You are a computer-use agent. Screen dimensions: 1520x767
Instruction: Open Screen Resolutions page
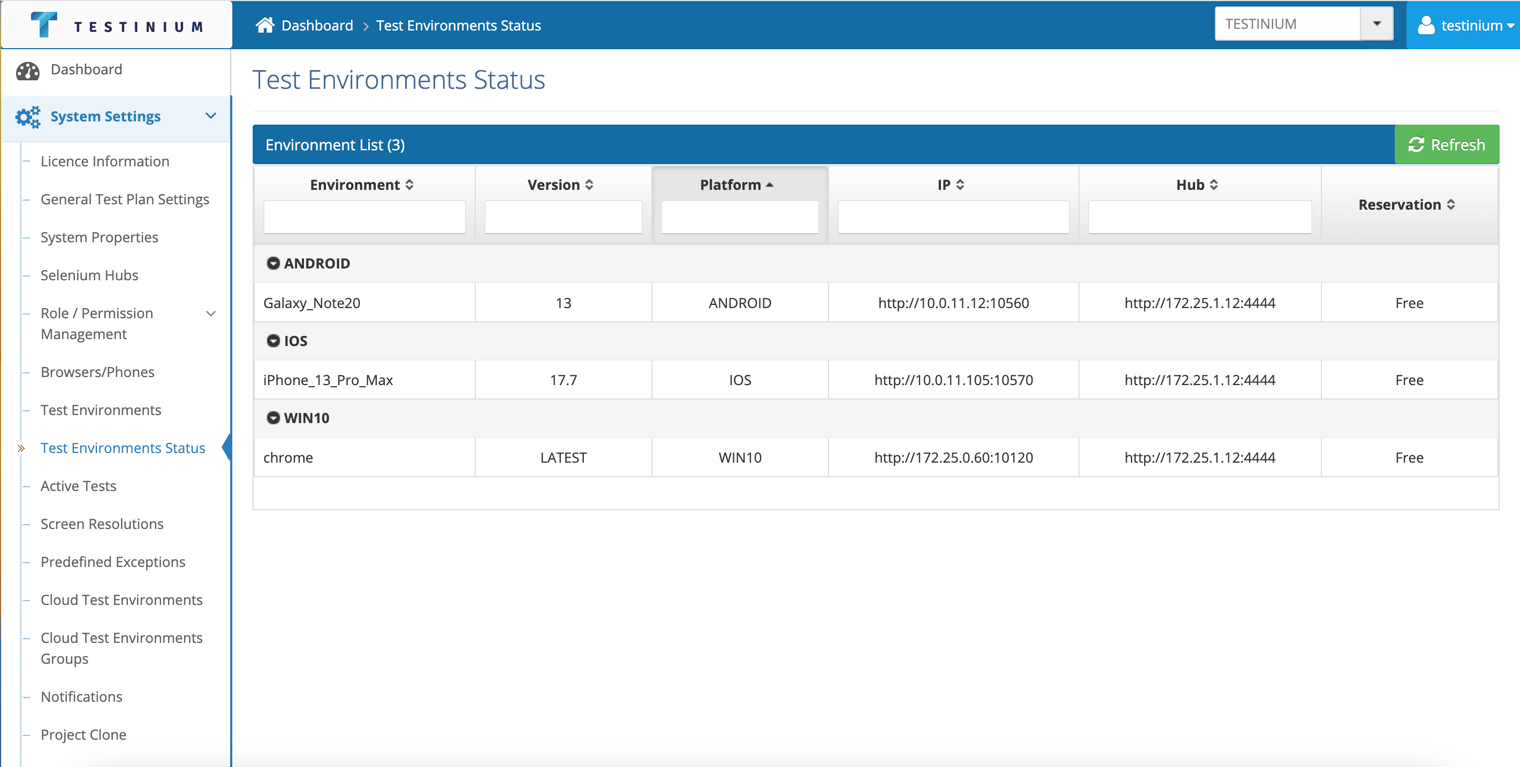[x=102, y=524]
